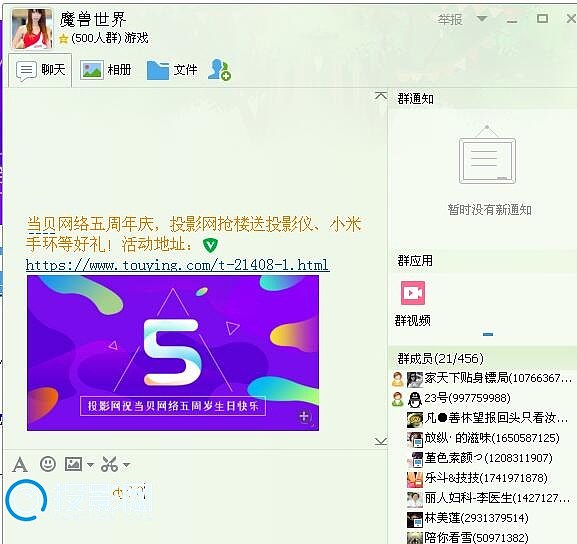Open the touying.com activity hyperlink
This screenshot has height=544, width=577.
click(177, 265)
